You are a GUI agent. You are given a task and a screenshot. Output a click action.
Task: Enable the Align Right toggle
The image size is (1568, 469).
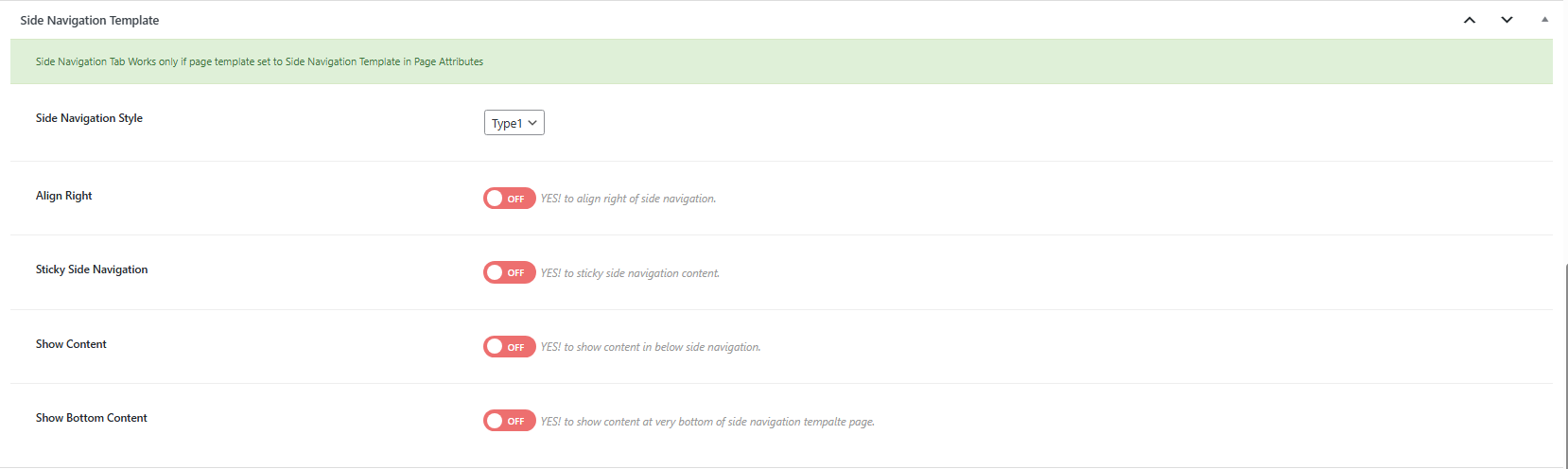pyautogui.click(x=509, y=199)
